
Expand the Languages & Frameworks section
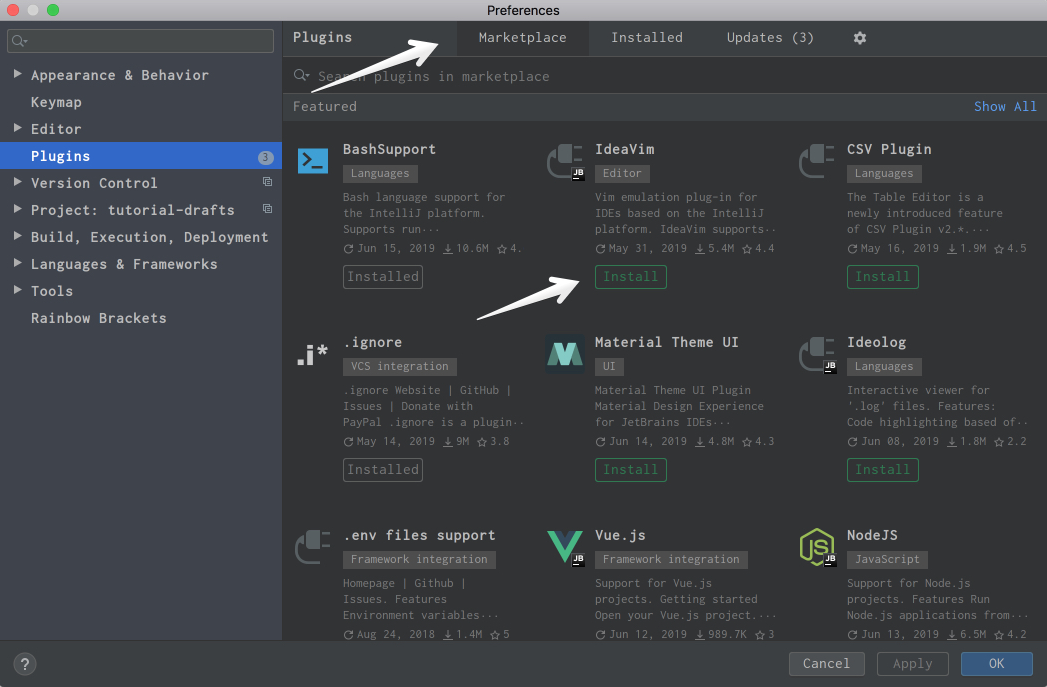click(x=18, y=263)
